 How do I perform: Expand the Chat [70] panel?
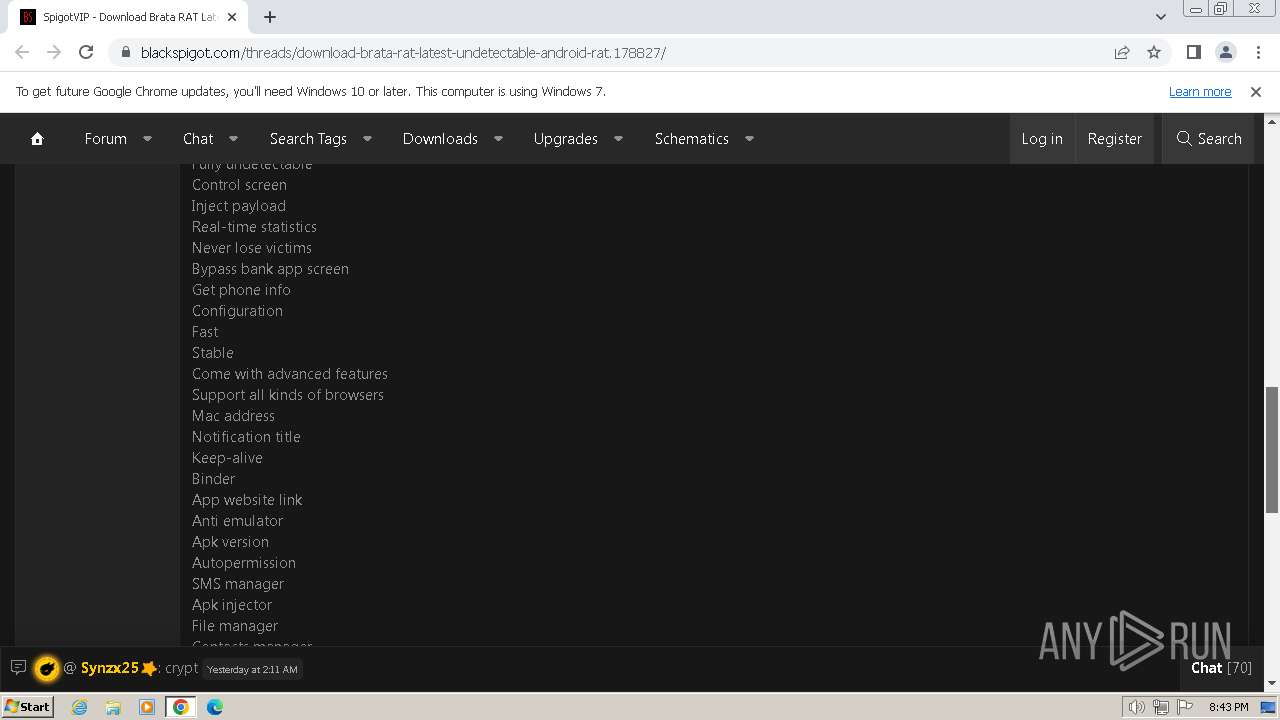(x=1221, y=668)
